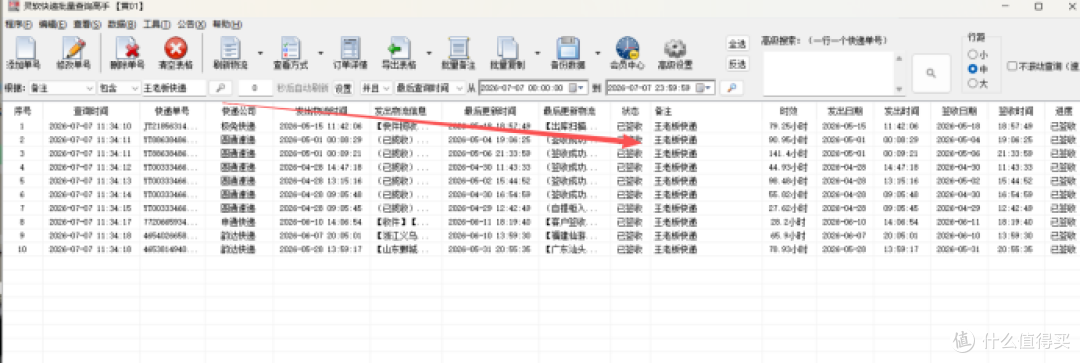
Task: Open the 数据(B) menu
Action: pos(122,24)
